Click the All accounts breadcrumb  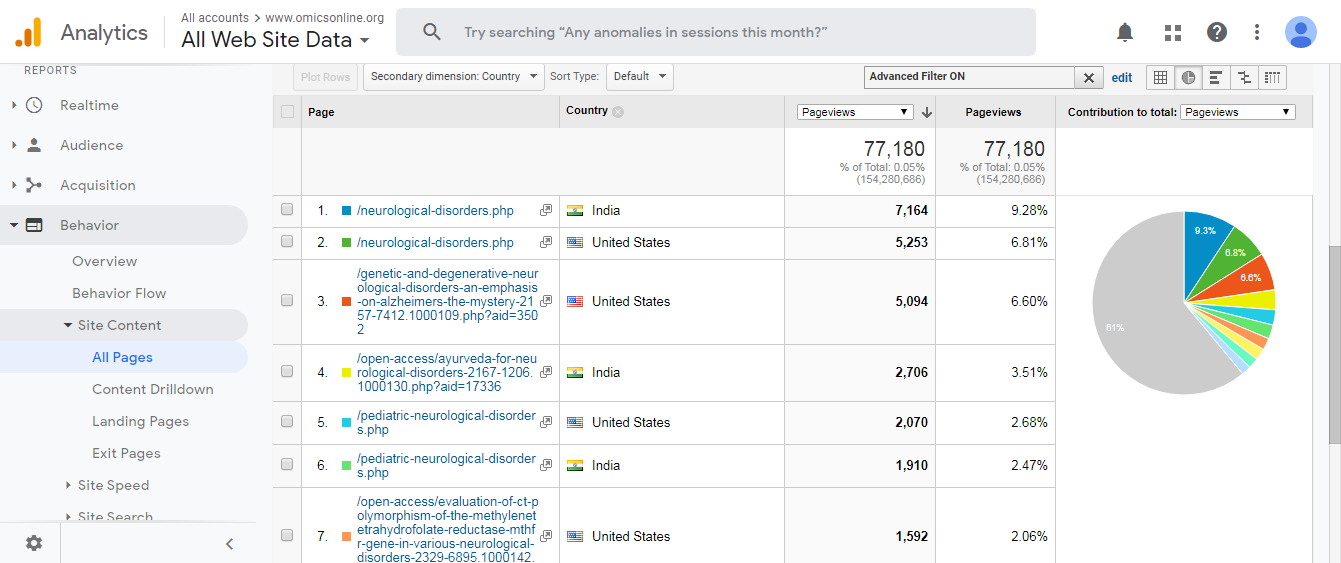215,18
